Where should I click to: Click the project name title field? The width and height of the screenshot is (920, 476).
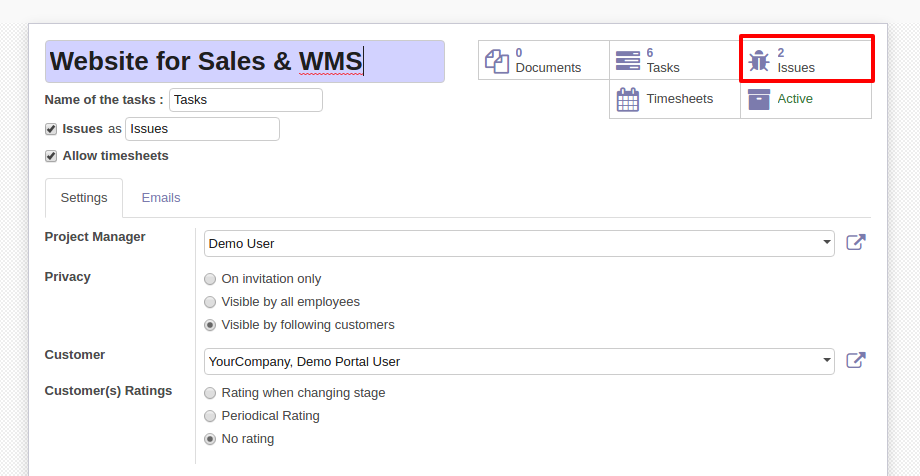tap(245, 61)
